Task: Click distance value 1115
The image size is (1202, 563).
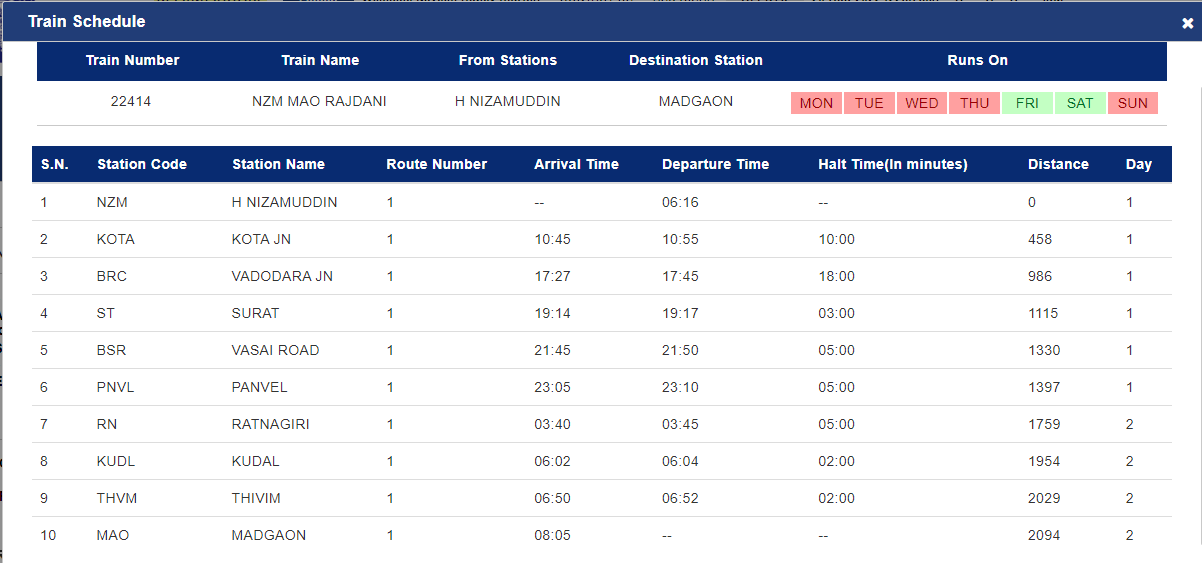Action: point(1043,313)
